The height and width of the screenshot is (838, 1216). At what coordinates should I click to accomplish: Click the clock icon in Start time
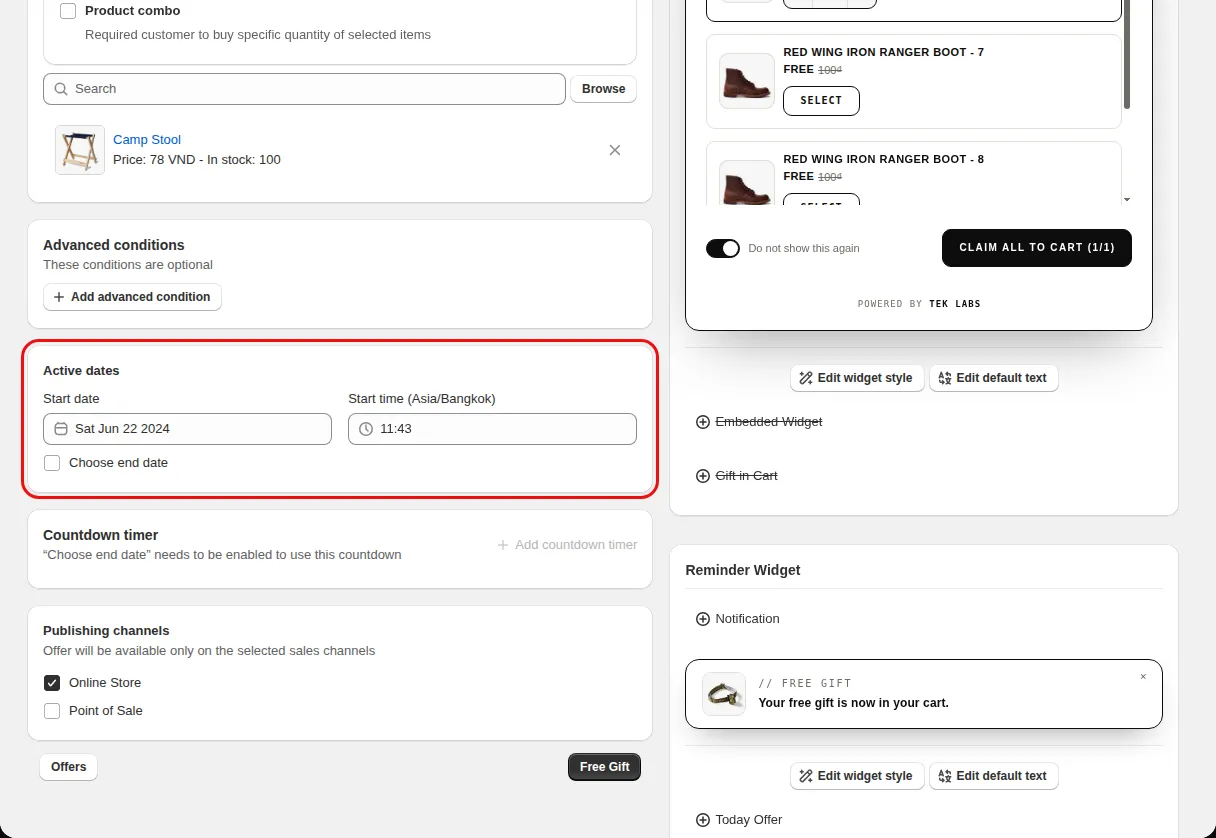pos(366,429)
